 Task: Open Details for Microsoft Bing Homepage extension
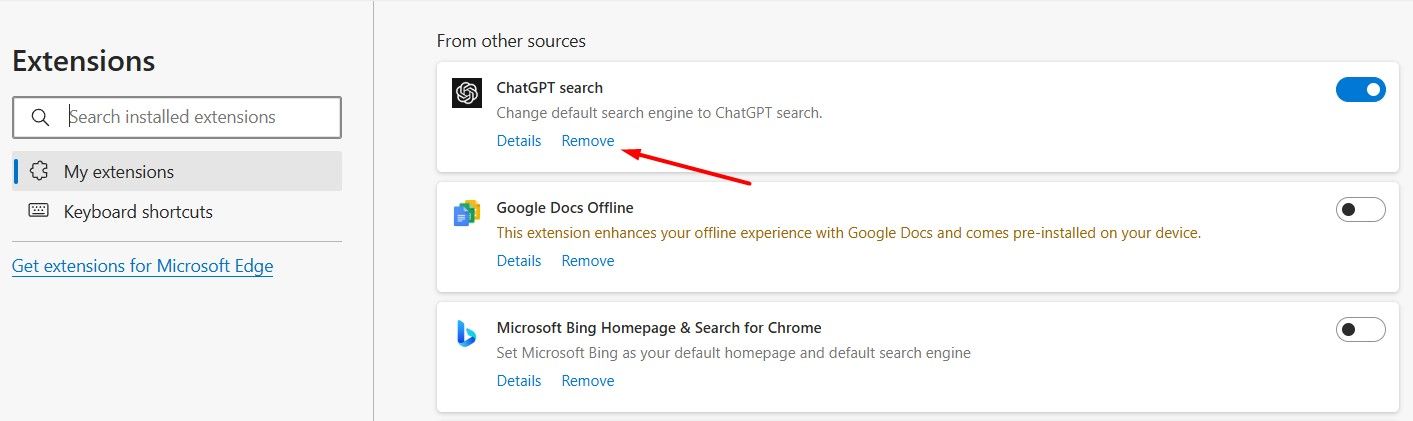519,381
